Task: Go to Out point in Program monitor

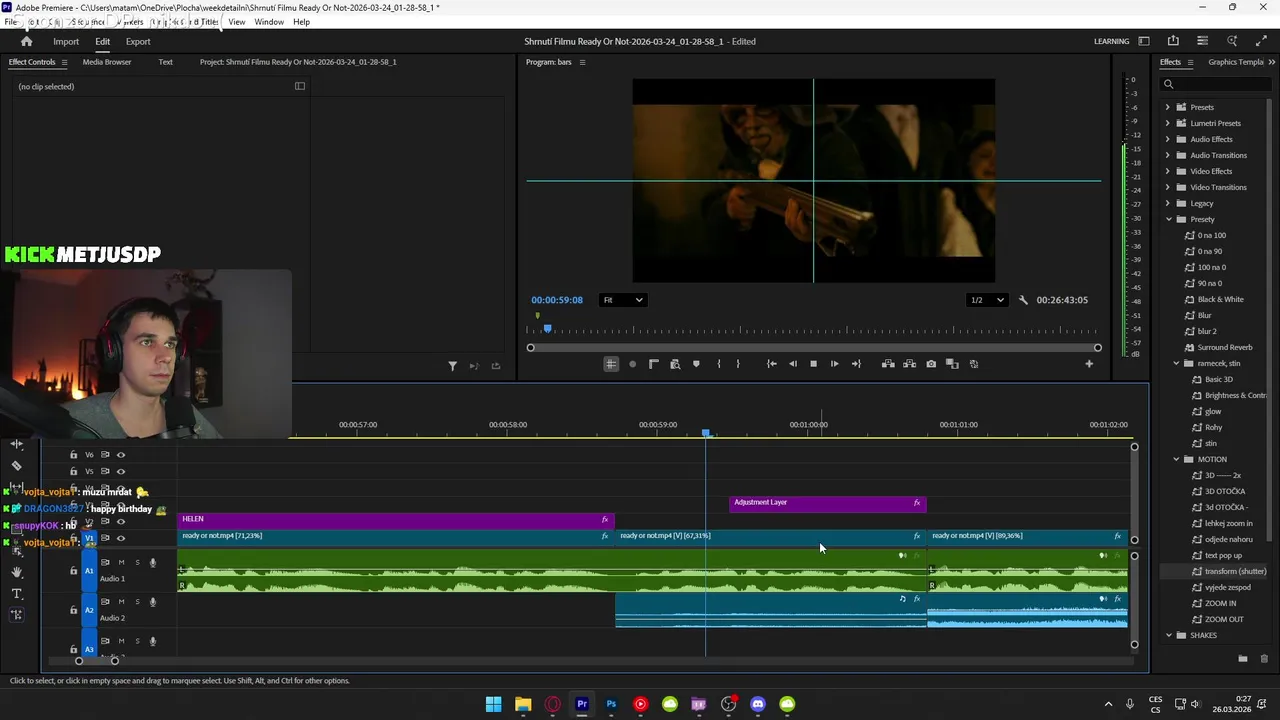Action: [856, 364]
